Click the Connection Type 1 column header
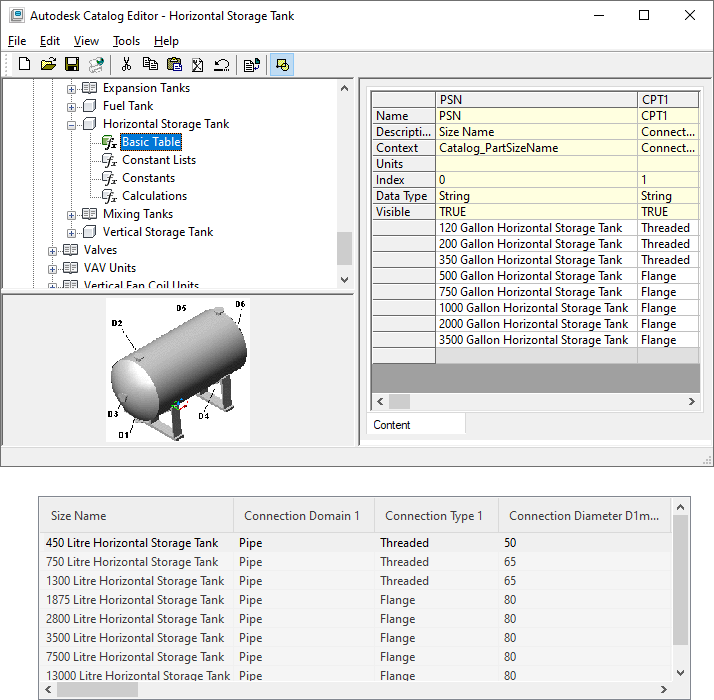714x700 pixels. pyautogui.click(x=436, y=516)
